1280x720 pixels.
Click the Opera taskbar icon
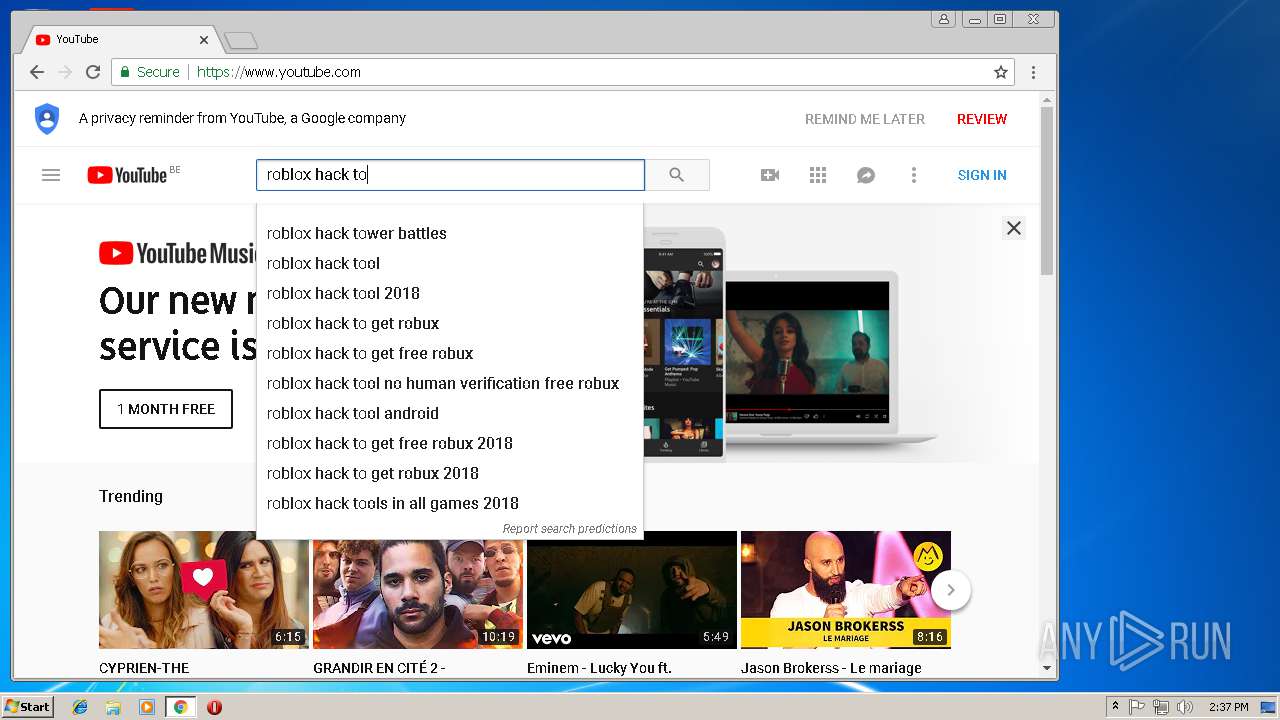point(214,707)
